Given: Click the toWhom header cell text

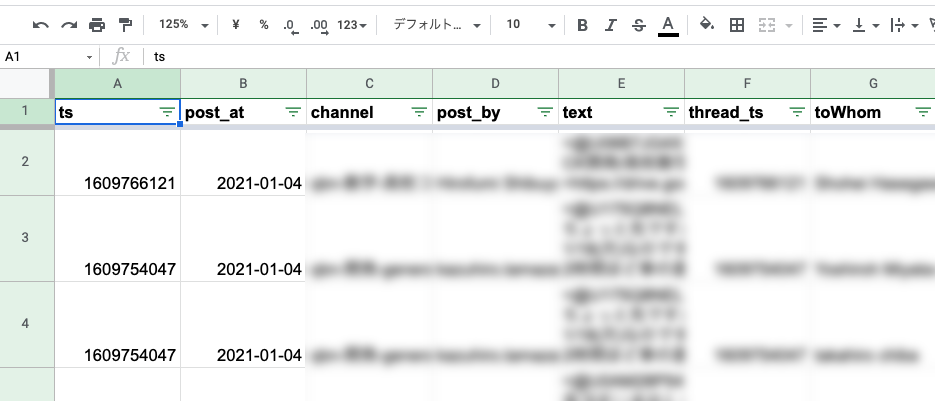Looking at the screenshot, I should [x=847, y=112].
